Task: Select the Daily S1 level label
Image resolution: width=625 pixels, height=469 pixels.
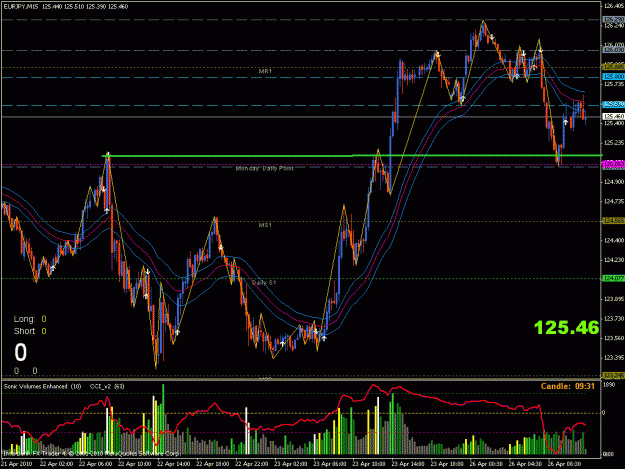Action: tap(264, 283)
